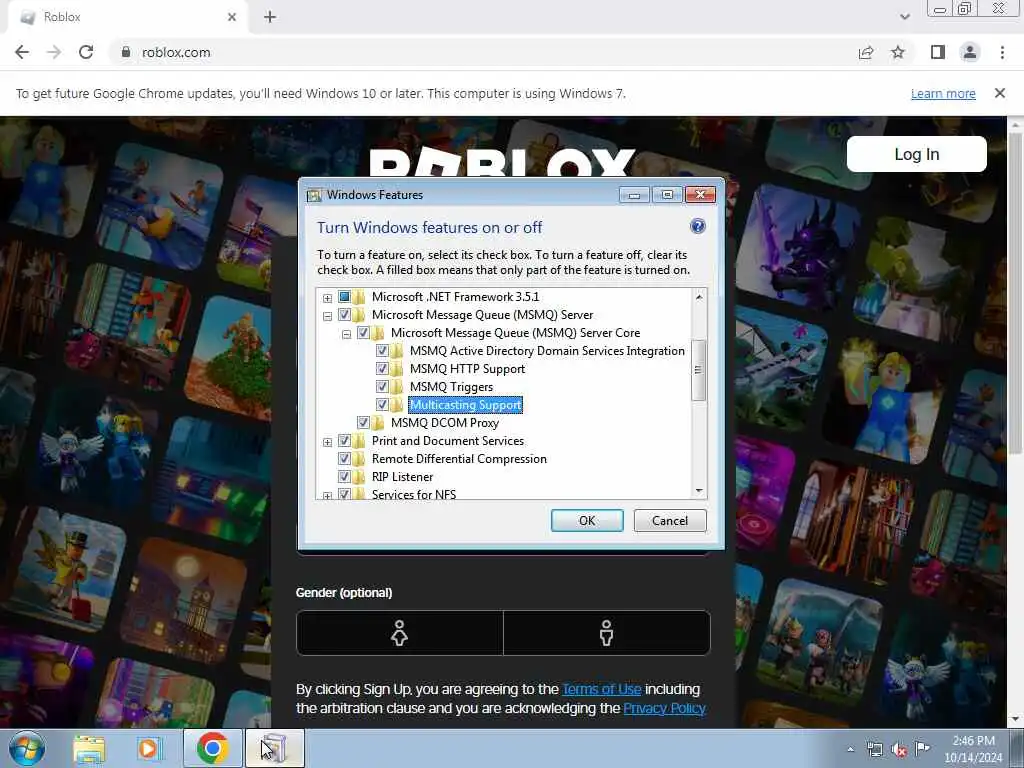Uncheck MSMQ Triggers checkbox
This screenshot has height=768, width=1024.
382,387
